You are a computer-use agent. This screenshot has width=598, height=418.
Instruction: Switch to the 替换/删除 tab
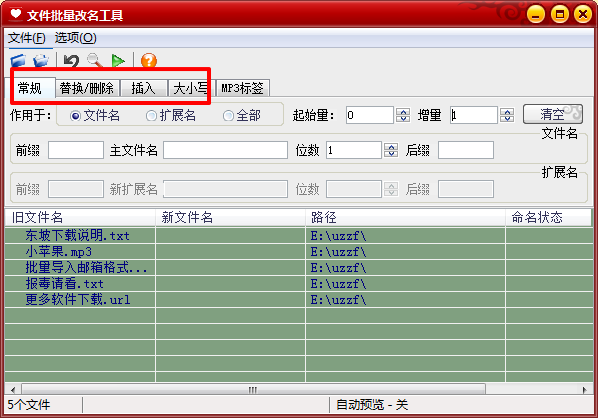pyautogui.click(x=87, y=88)
